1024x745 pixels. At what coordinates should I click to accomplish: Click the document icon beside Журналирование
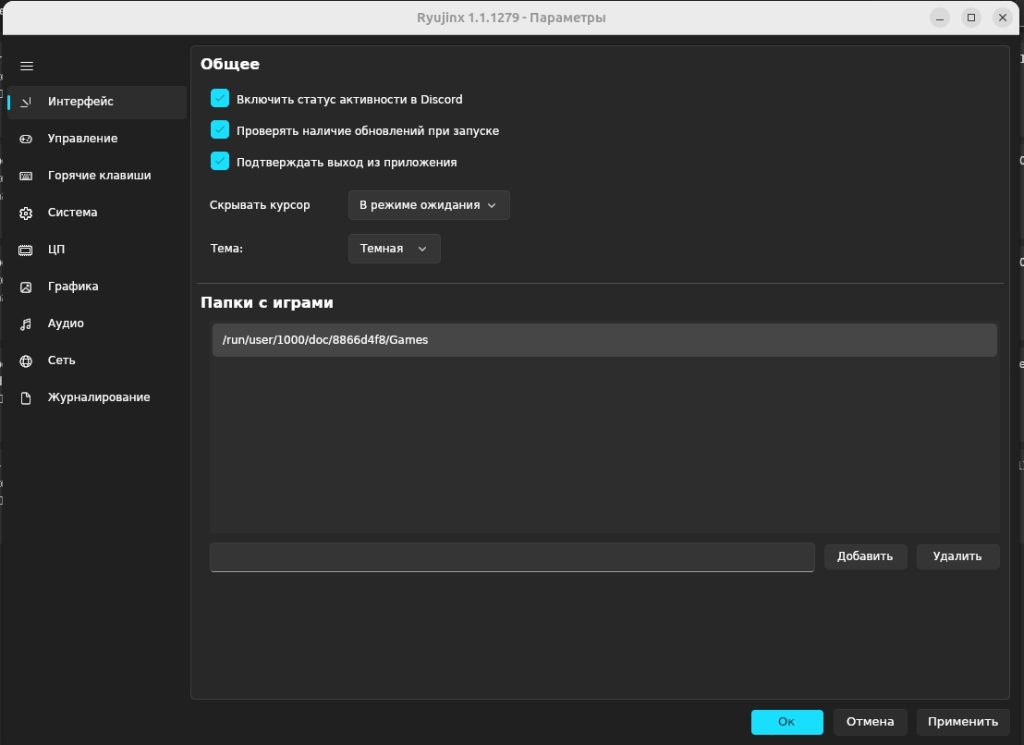click(x=26, y=398)
